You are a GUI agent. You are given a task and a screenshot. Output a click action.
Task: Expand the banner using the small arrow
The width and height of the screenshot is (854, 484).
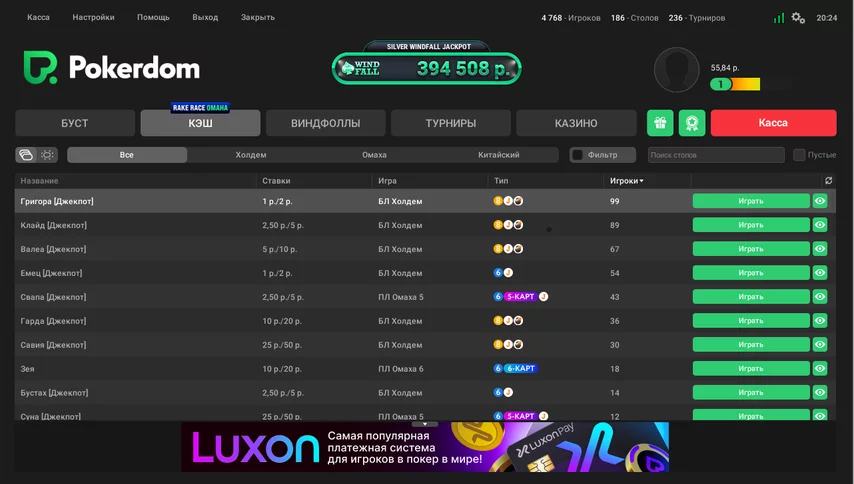(425, 424)
